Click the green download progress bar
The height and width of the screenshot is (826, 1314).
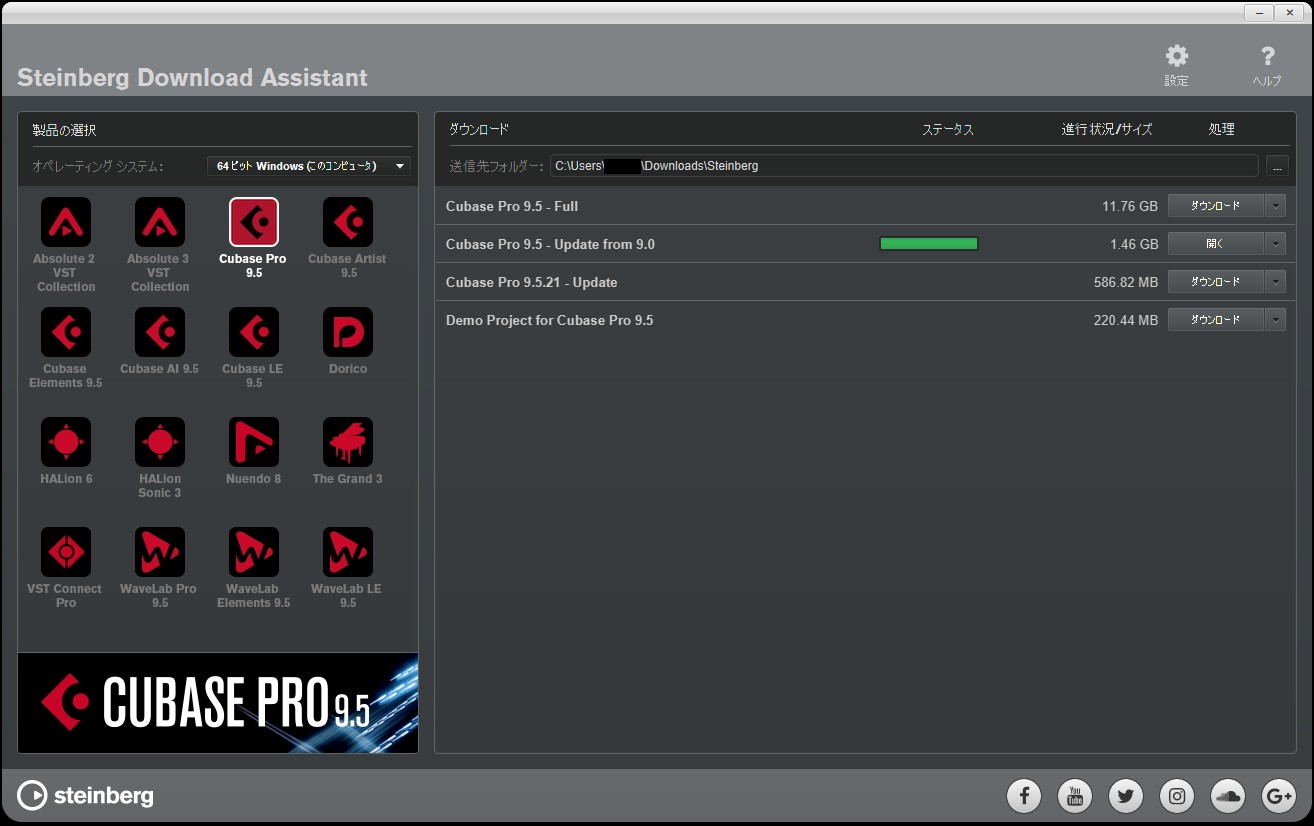929,244
